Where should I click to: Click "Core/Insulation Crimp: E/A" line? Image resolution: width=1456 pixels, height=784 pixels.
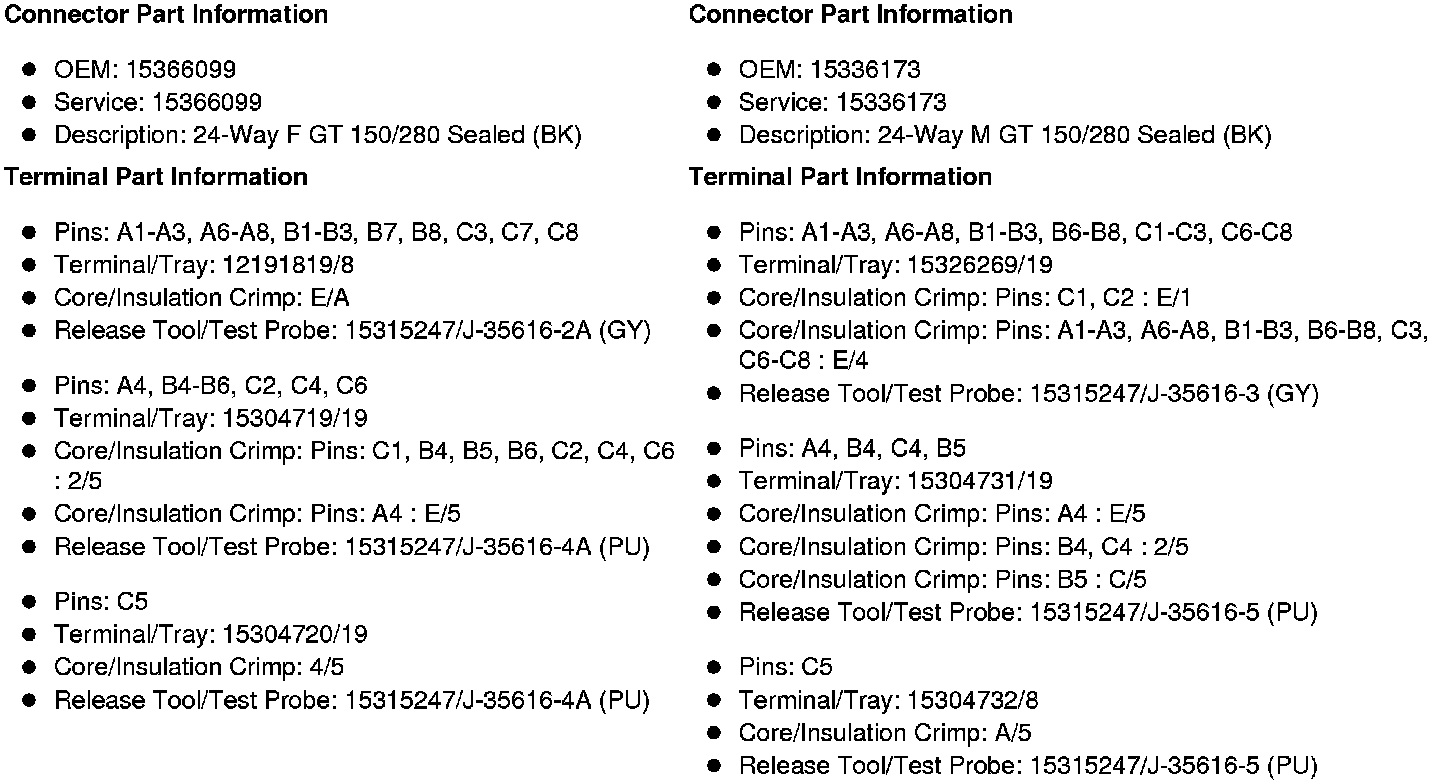[x=201, y=298]
